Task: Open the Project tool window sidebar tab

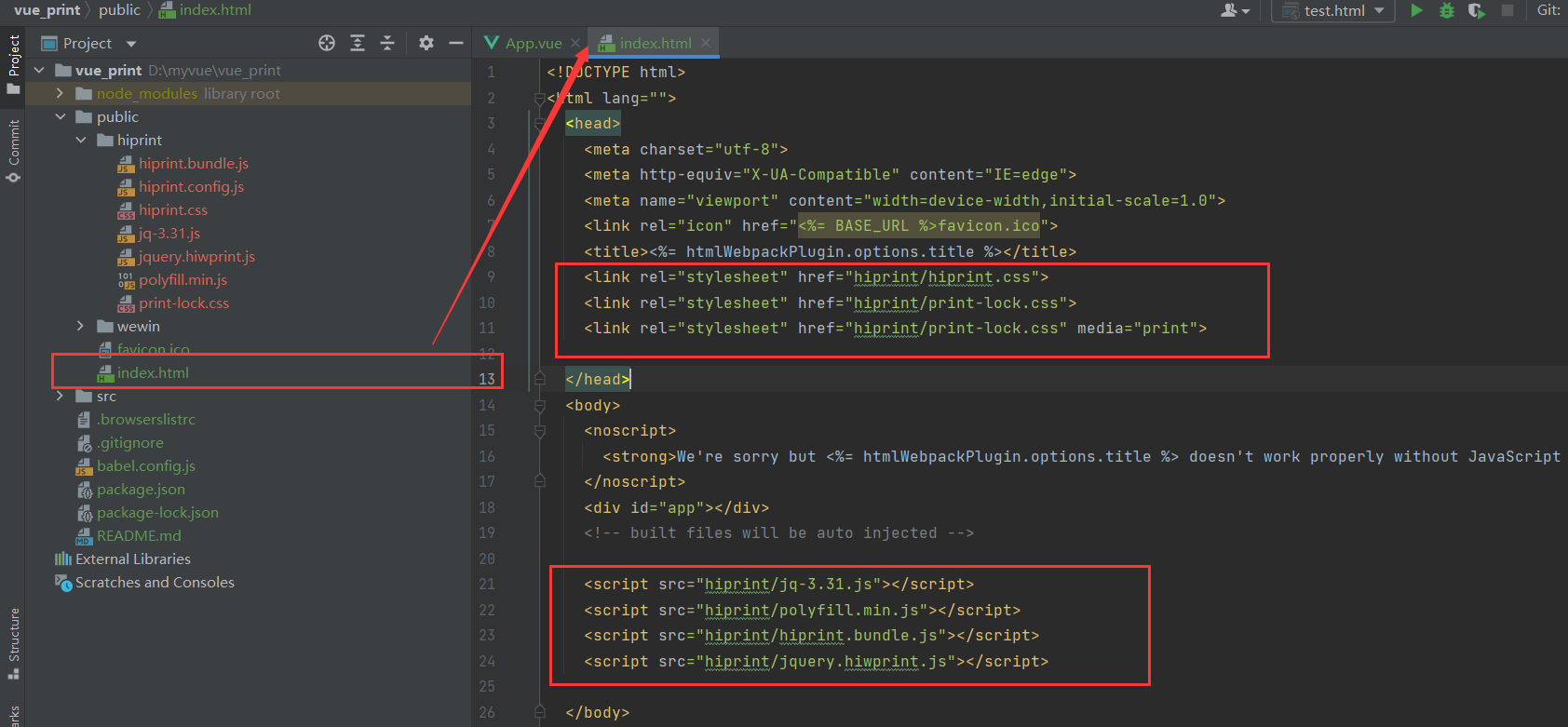Action: tap(13, 64)
